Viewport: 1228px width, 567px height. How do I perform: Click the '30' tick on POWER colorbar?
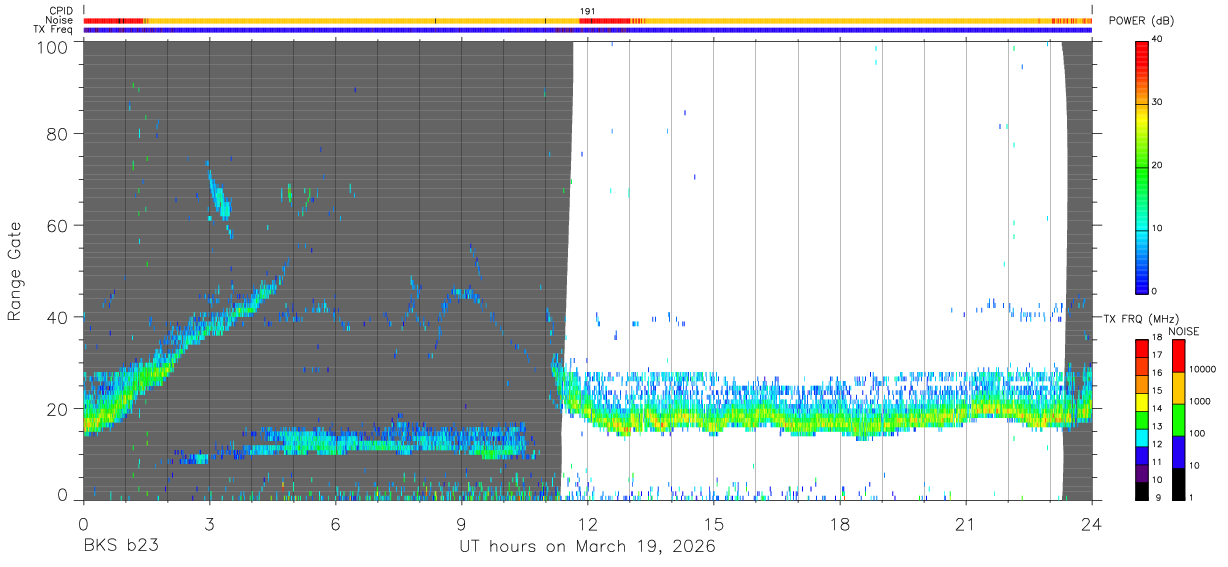pyautogui.click(x=1159, y=103)
